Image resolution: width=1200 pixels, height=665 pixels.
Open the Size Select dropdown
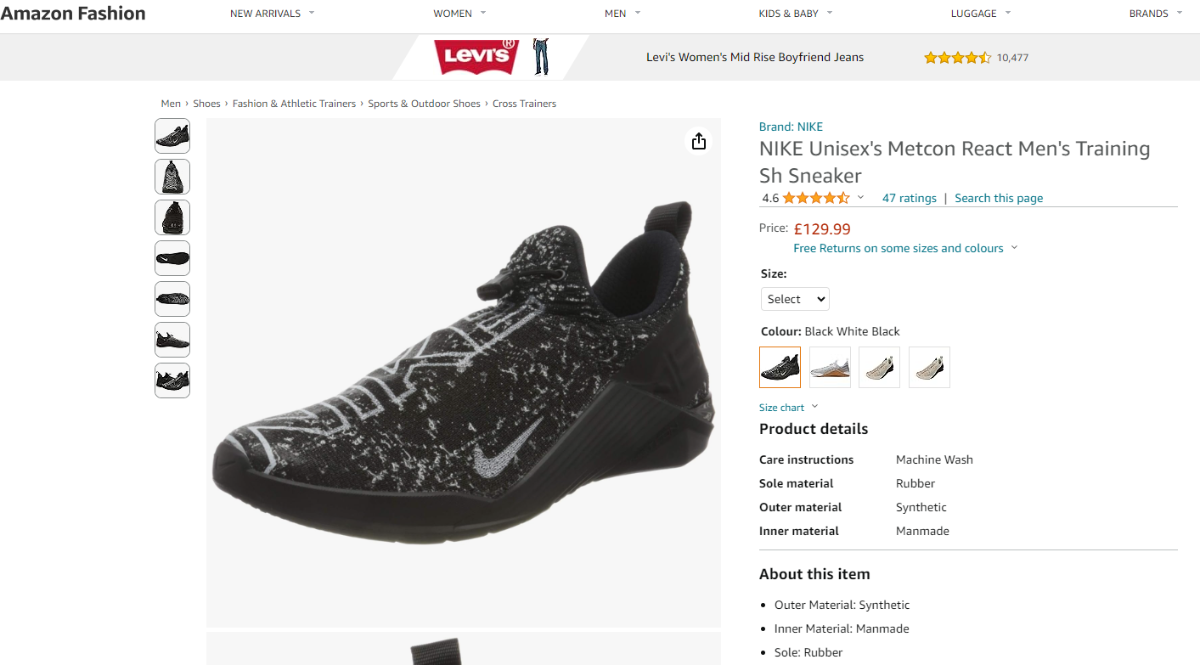[795, 299]
